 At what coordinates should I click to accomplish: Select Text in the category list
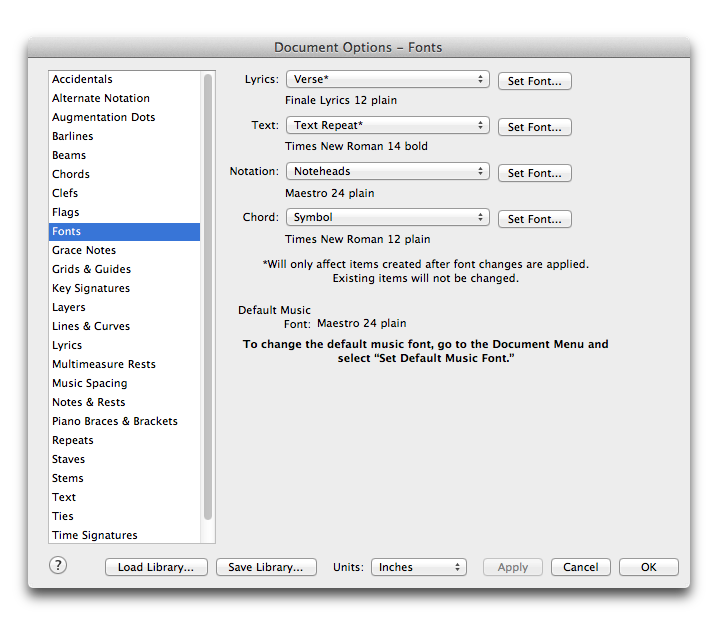pyautogui.click(x=124, y=497)
